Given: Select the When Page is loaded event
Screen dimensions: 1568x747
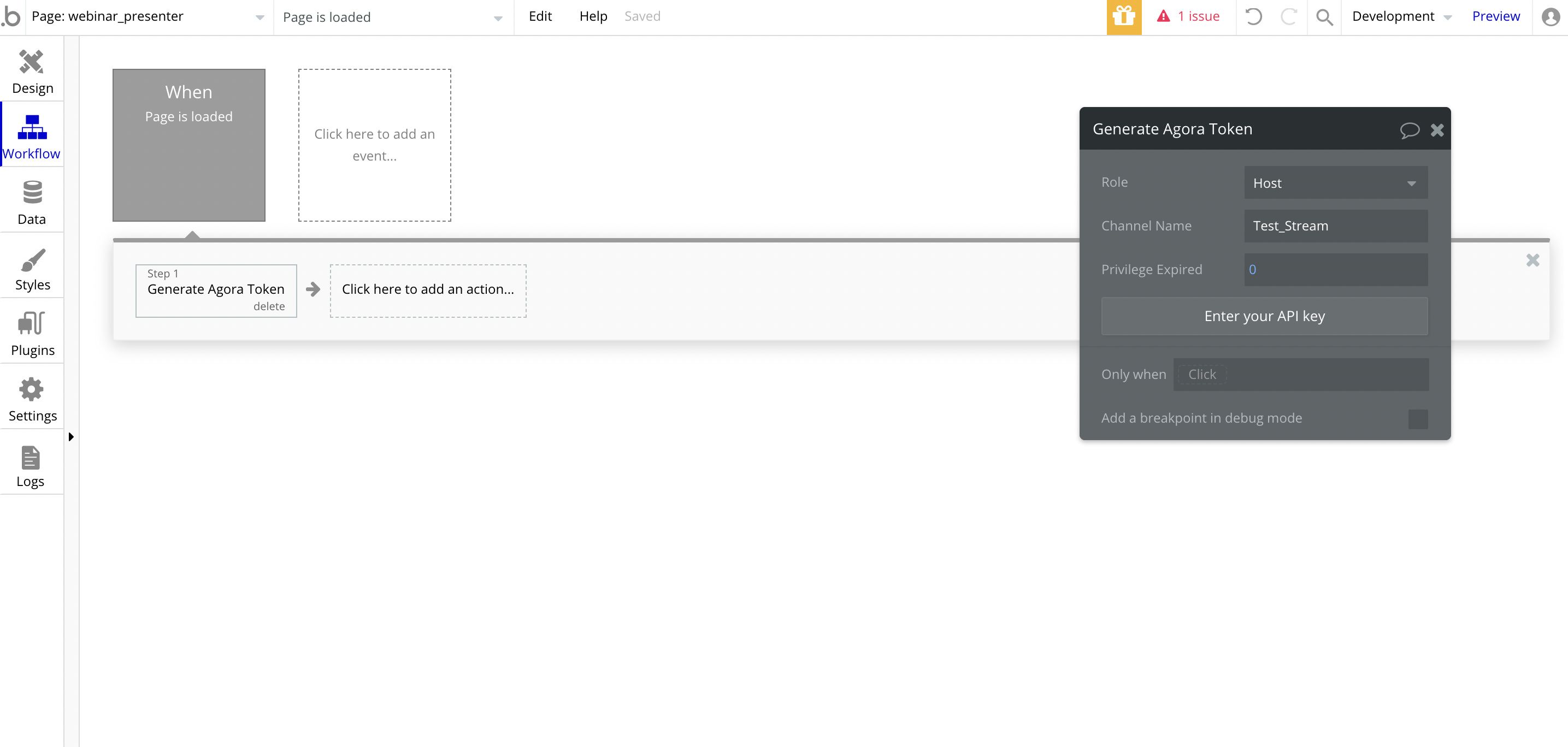Looking at the screenshot, I should tap(188, 145).
